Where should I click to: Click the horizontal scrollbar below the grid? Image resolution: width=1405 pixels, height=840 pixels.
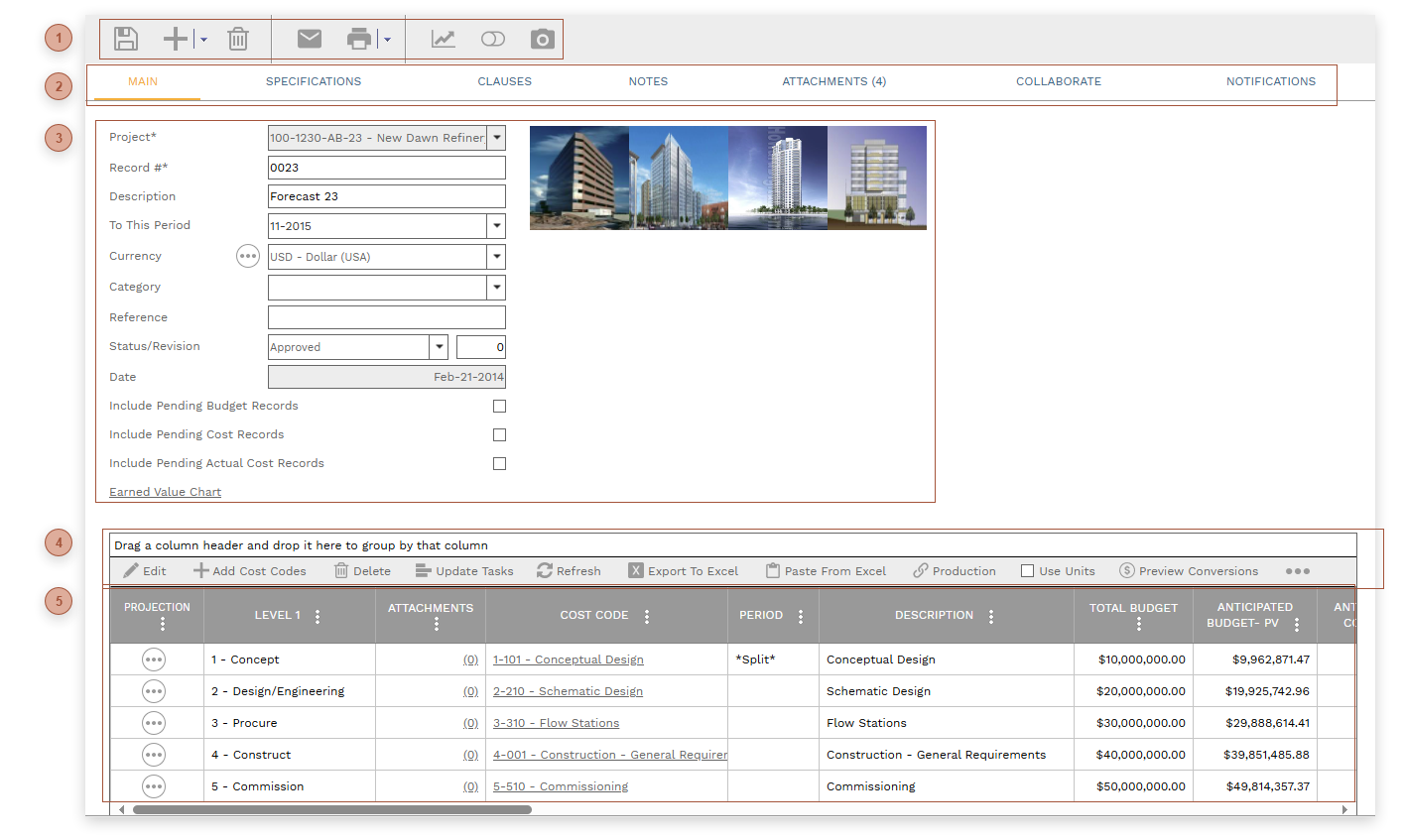pos(332,809)
